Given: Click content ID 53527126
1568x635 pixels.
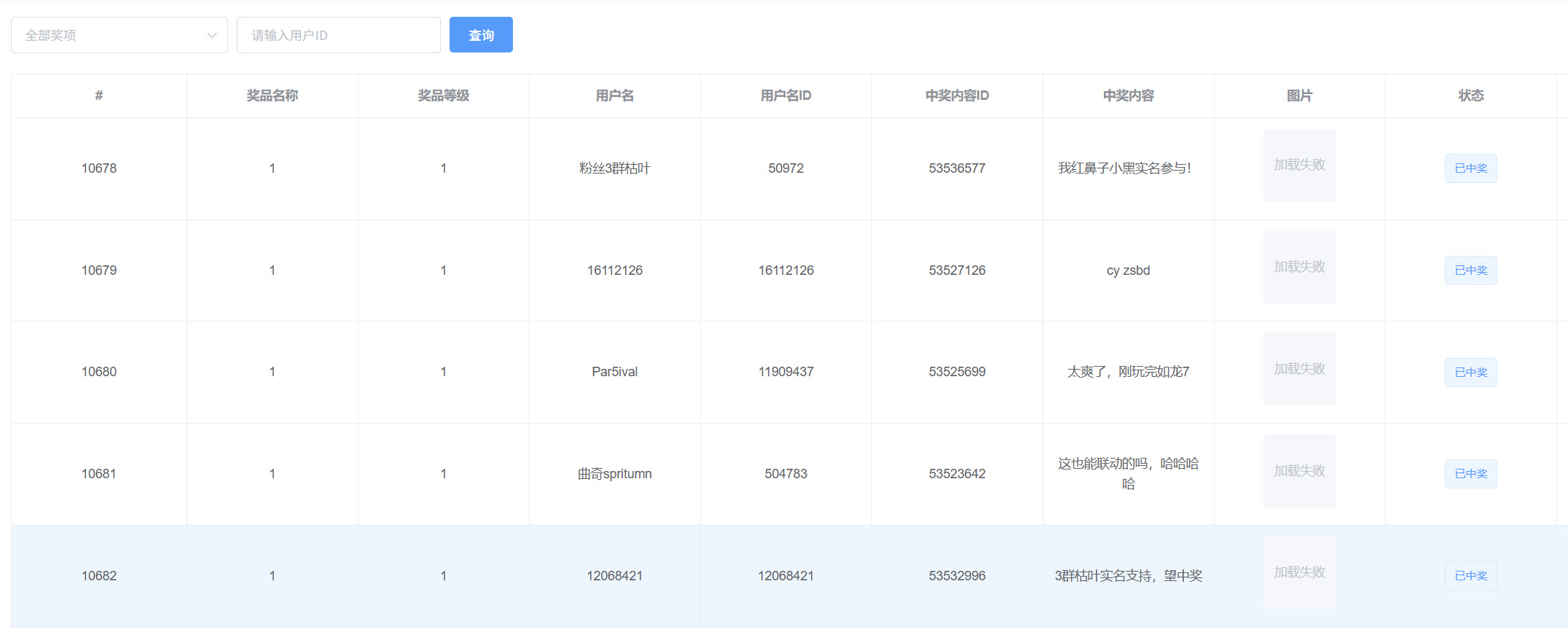Looking at the screenshot, I should [957, 270].
